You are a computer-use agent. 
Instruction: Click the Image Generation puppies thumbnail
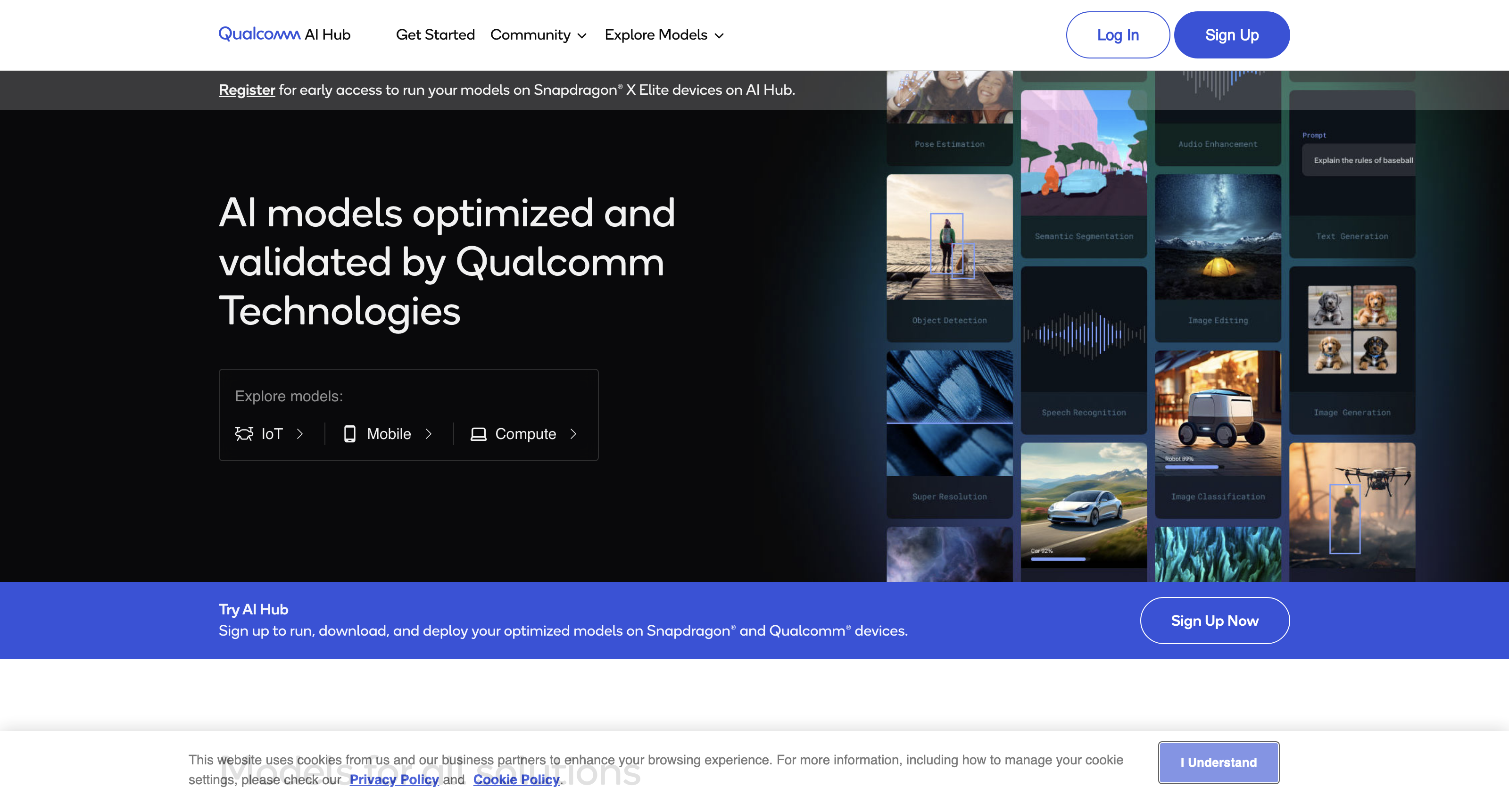(x=1351, y=329)
